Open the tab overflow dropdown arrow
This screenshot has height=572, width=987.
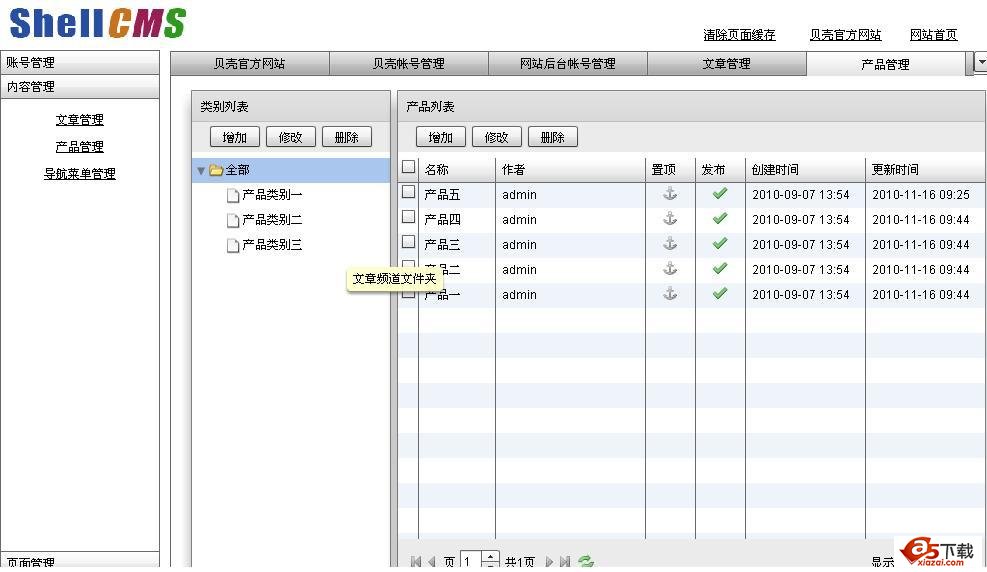tap(980, 63)
